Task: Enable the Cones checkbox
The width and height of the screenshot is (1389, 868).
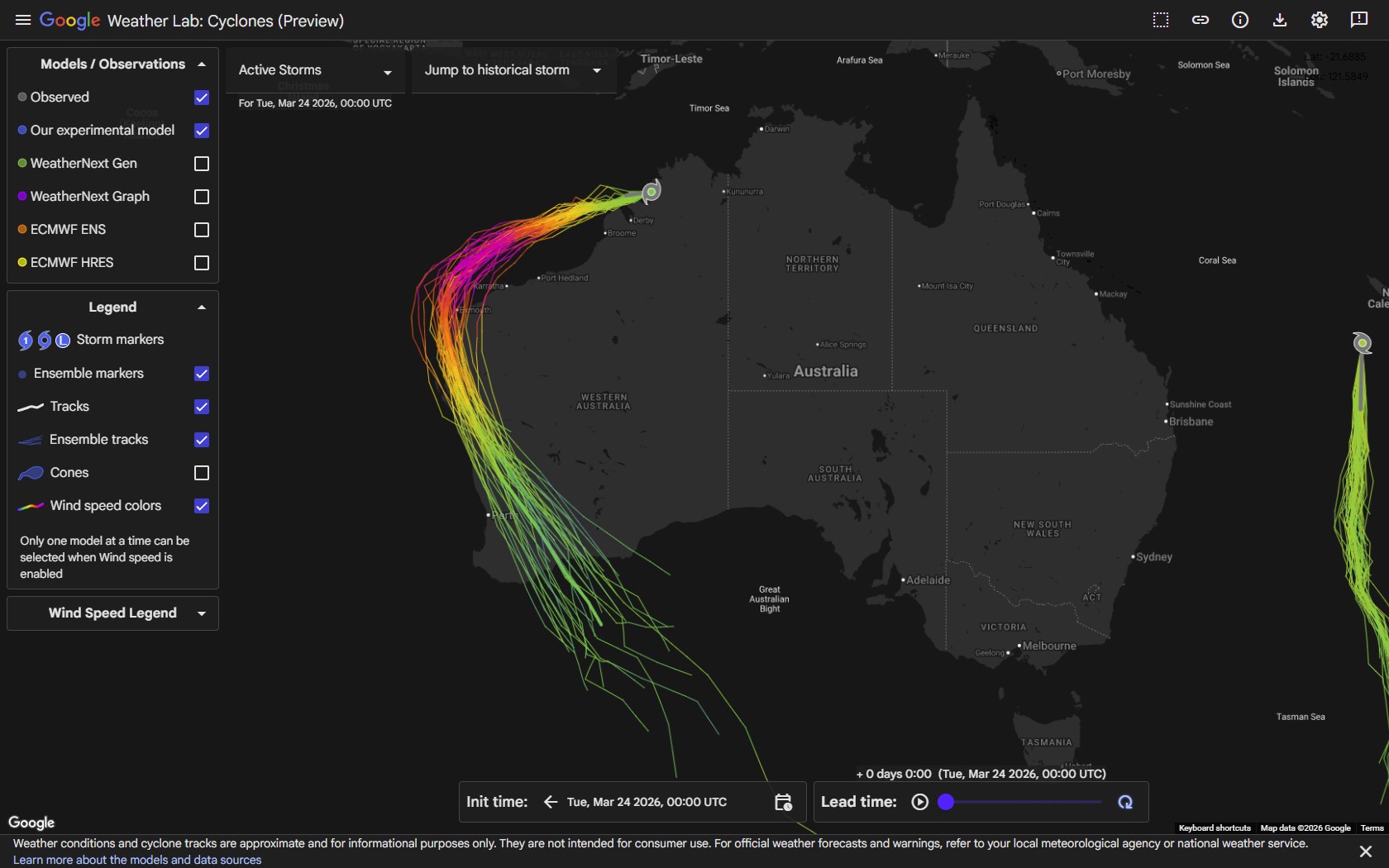Action: (202, 473)
